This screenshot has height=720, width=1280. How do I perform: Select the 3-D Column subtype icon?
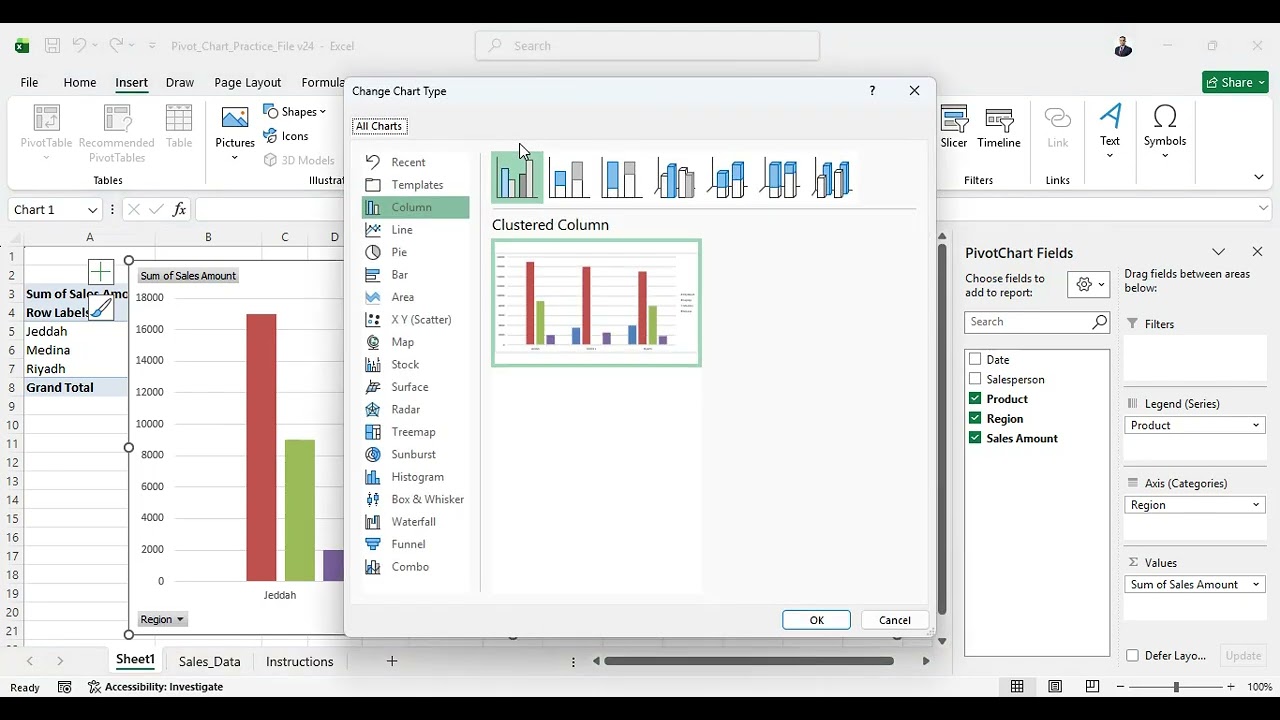[x=832, y=179]
